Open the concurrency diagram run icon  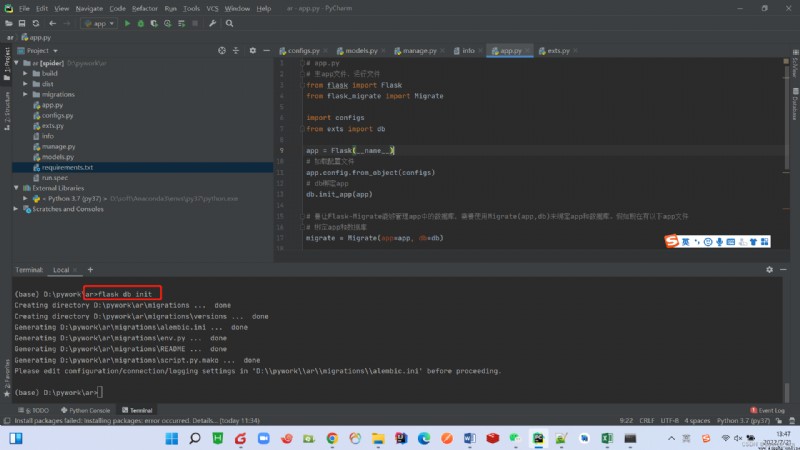tap(181, 23)
